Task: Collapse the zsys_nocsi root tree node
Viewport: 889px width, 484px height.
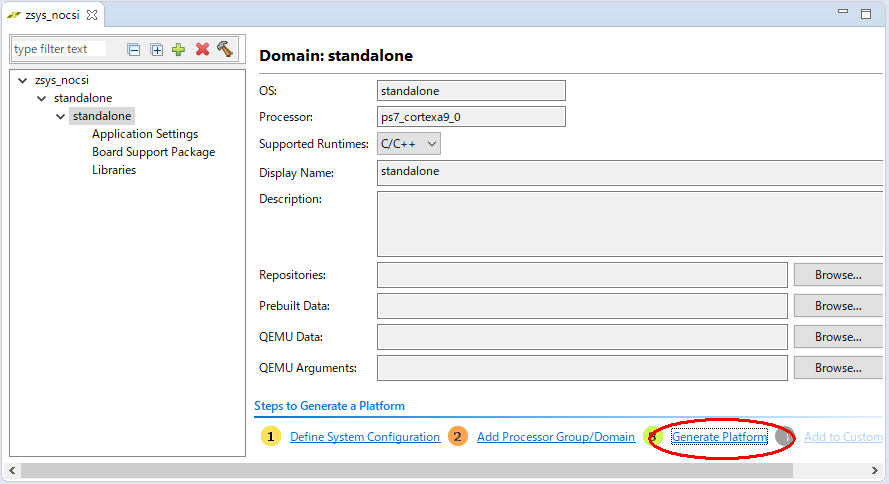Action: click(x=23, y=80)
